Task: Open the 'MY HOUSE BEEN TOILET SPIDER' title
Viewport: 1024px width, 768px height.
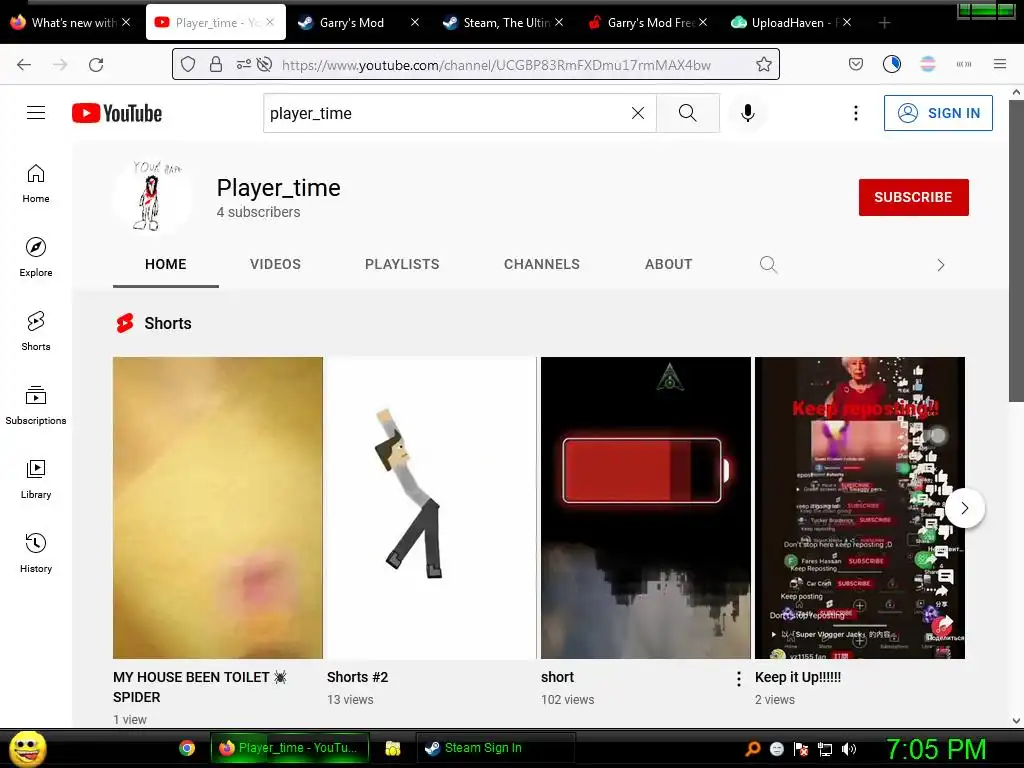Action: click(200, 687)
